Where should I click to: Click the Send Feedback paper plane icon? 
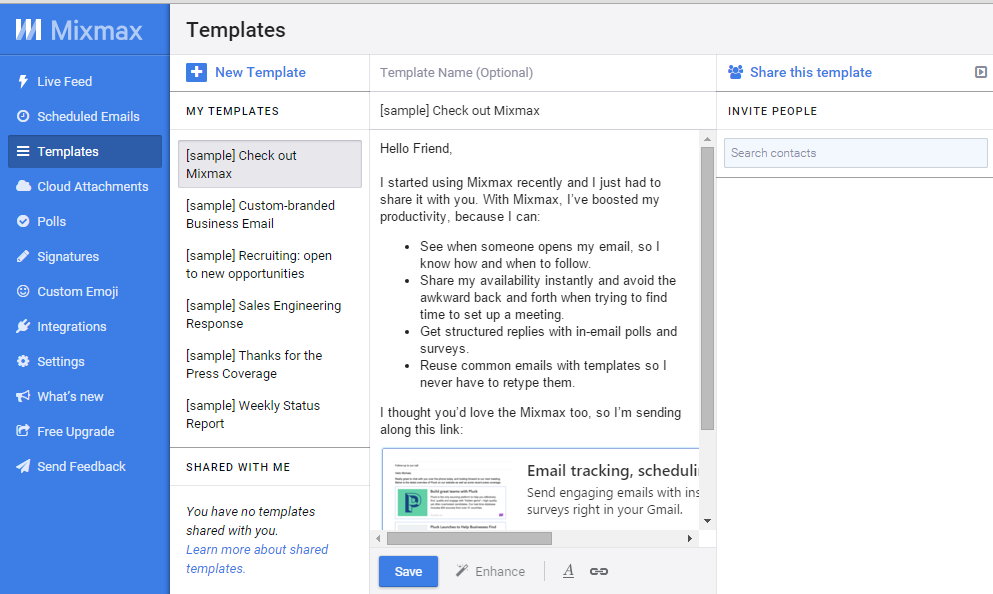pos(23,466)
